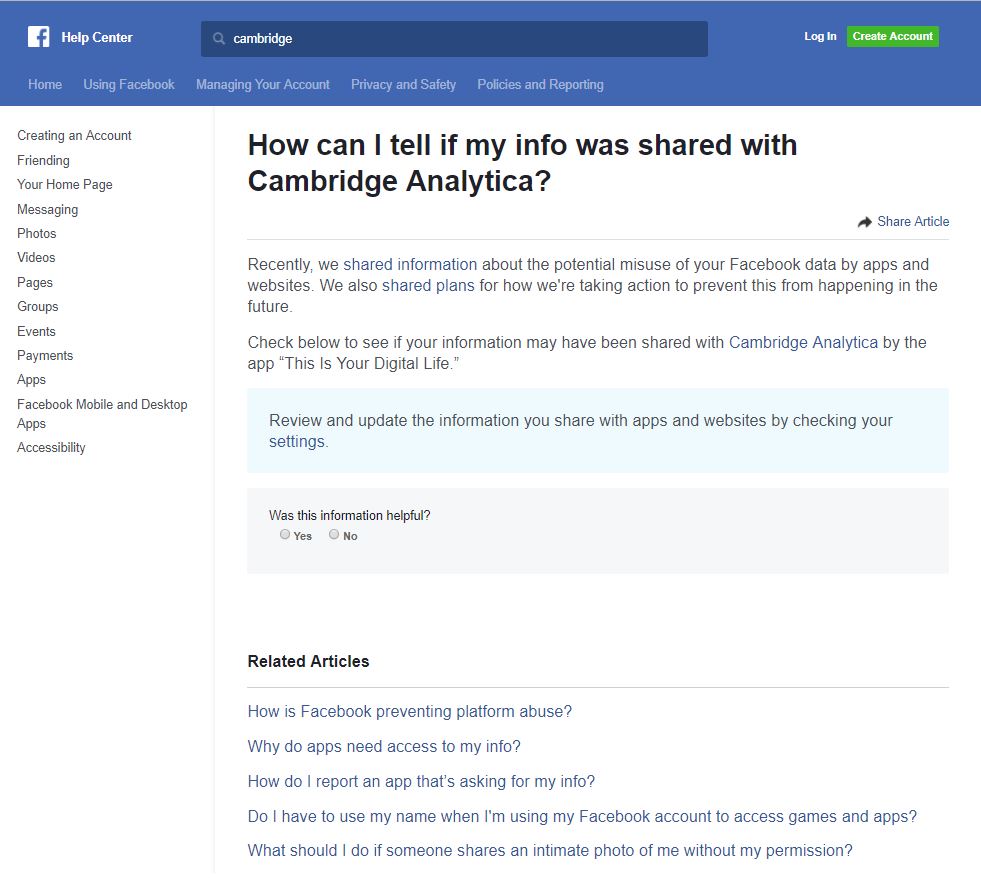Follow the Cambridge Analytica link in paragraph
981x888 pixels.
tap(803, 342)
